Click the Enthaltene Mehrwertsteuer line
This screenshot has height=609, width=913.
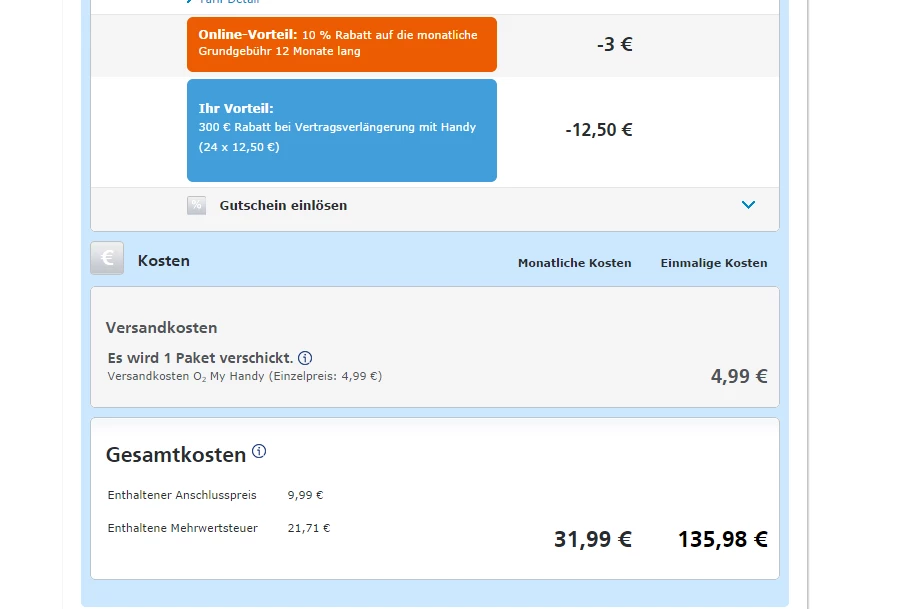(182, 528)
